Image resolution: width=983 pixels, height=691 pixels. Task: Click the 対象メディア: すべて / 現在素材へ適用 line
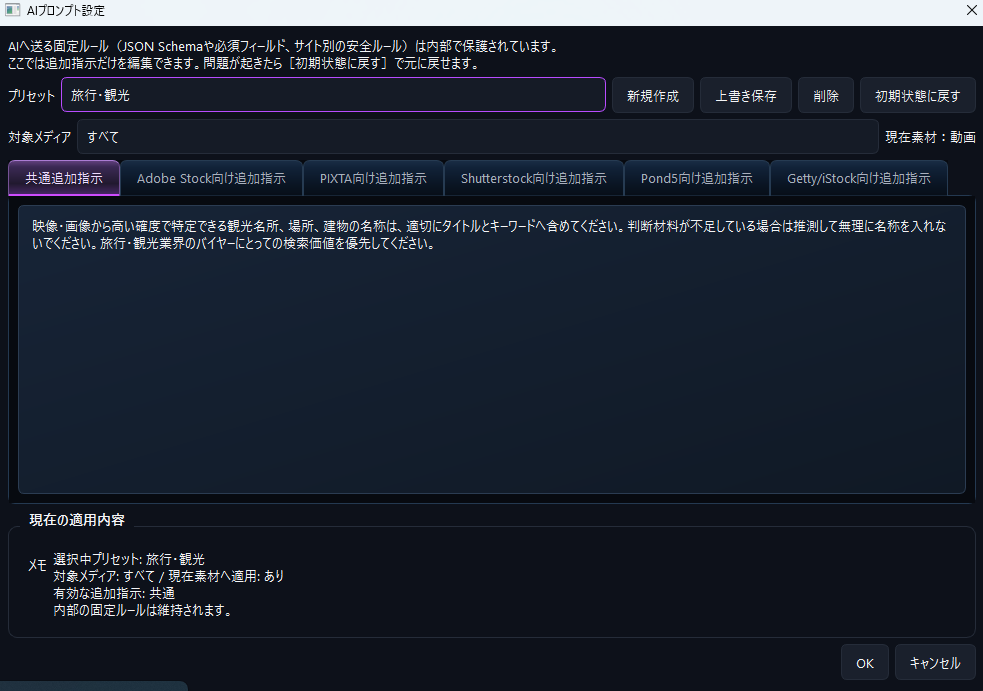click(x=169, y=576)
